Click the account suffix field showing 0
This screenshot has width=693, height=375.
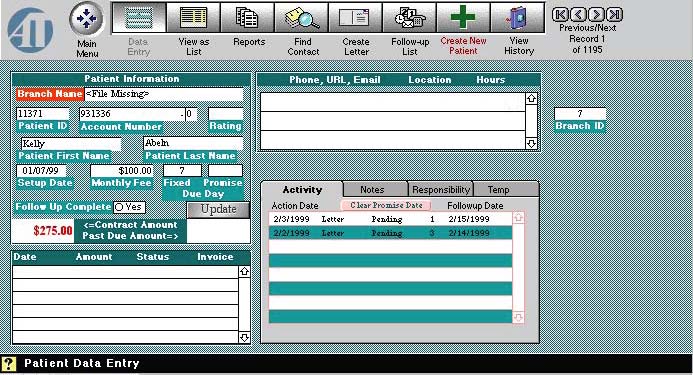pos(190,114)
